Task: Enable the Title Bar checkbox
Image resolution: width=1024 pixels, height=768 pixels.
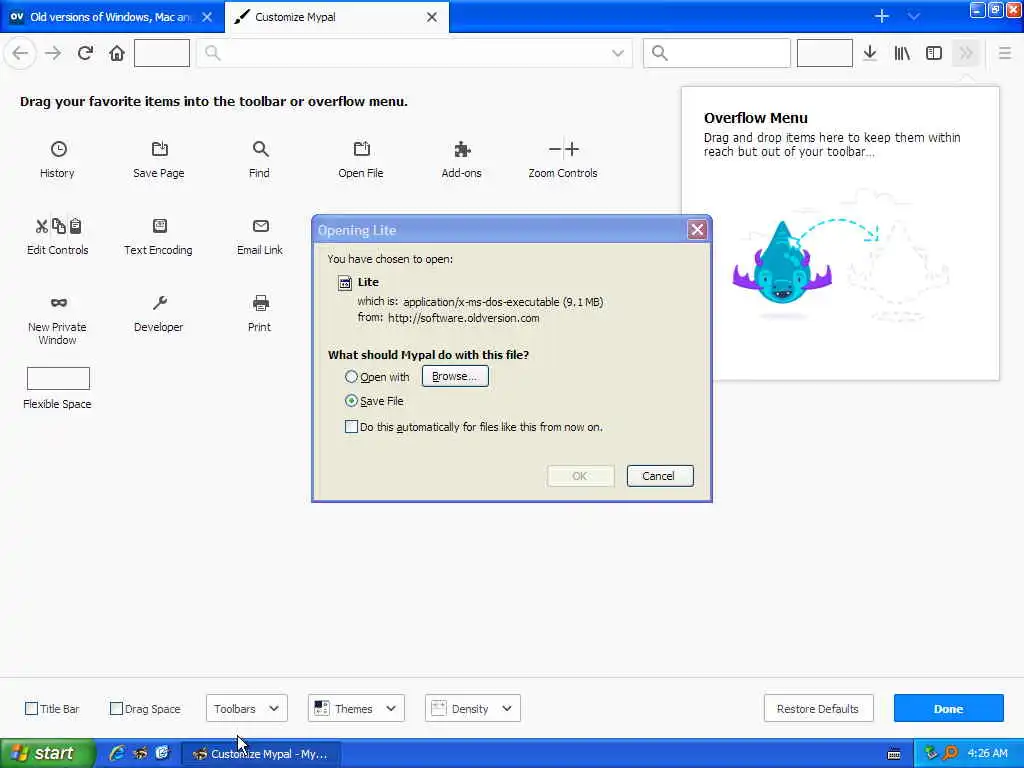Action: (31, 709)
